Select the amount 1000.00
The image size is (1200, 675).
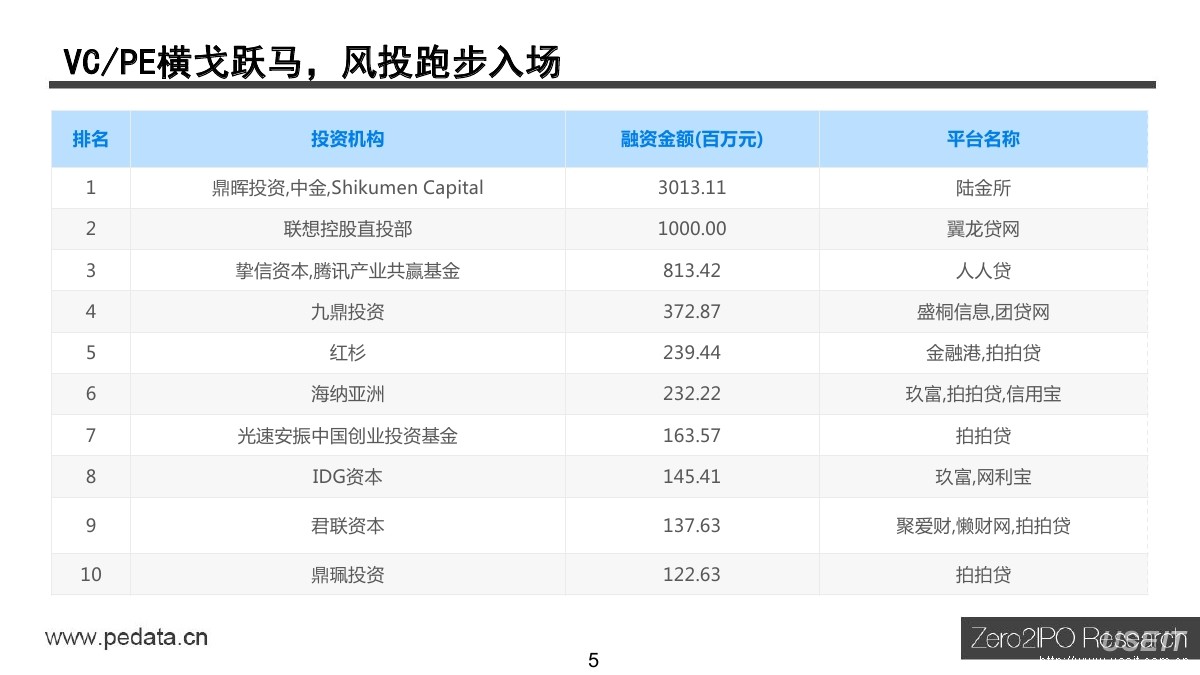(692, 229)
